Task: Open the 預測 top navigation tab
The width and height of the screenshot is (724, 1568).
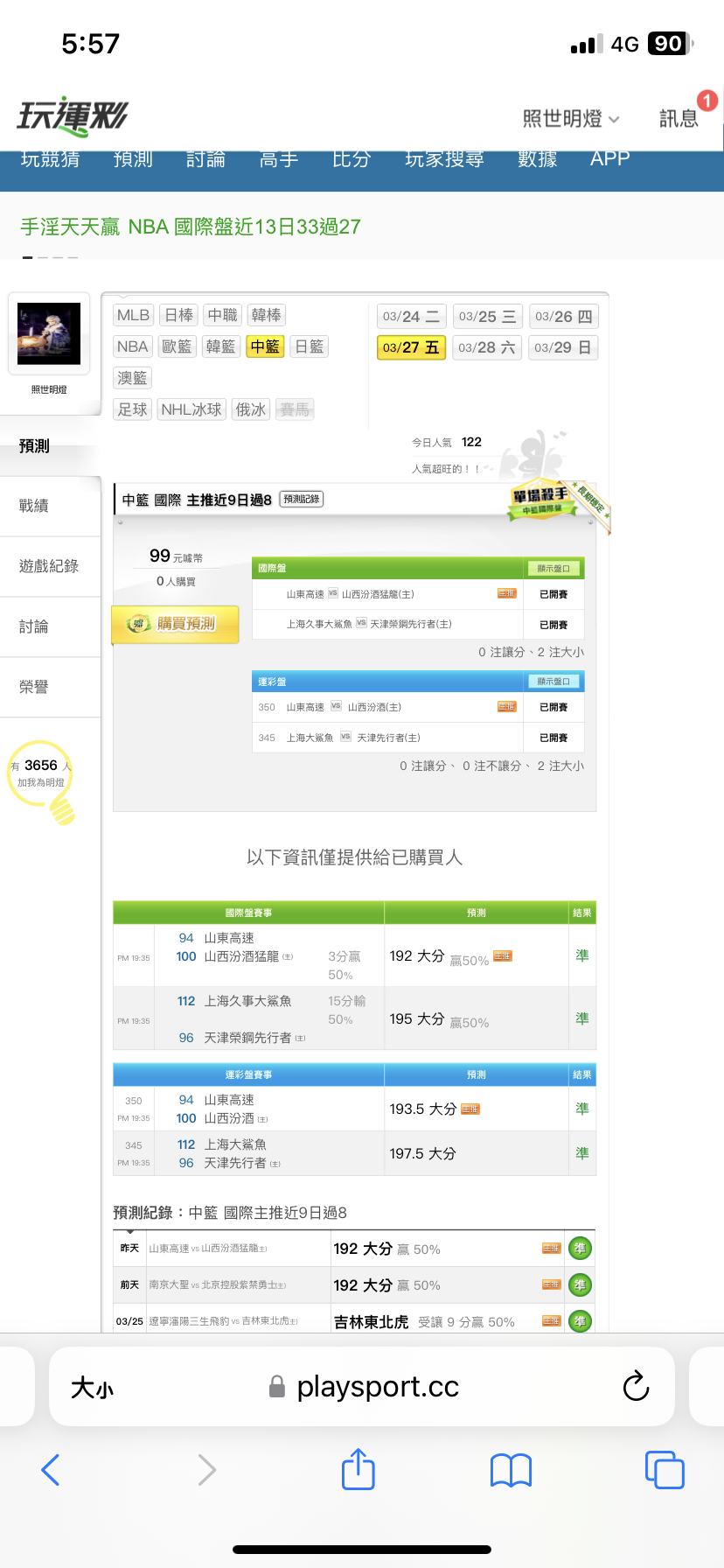Action: coord(133,159)
